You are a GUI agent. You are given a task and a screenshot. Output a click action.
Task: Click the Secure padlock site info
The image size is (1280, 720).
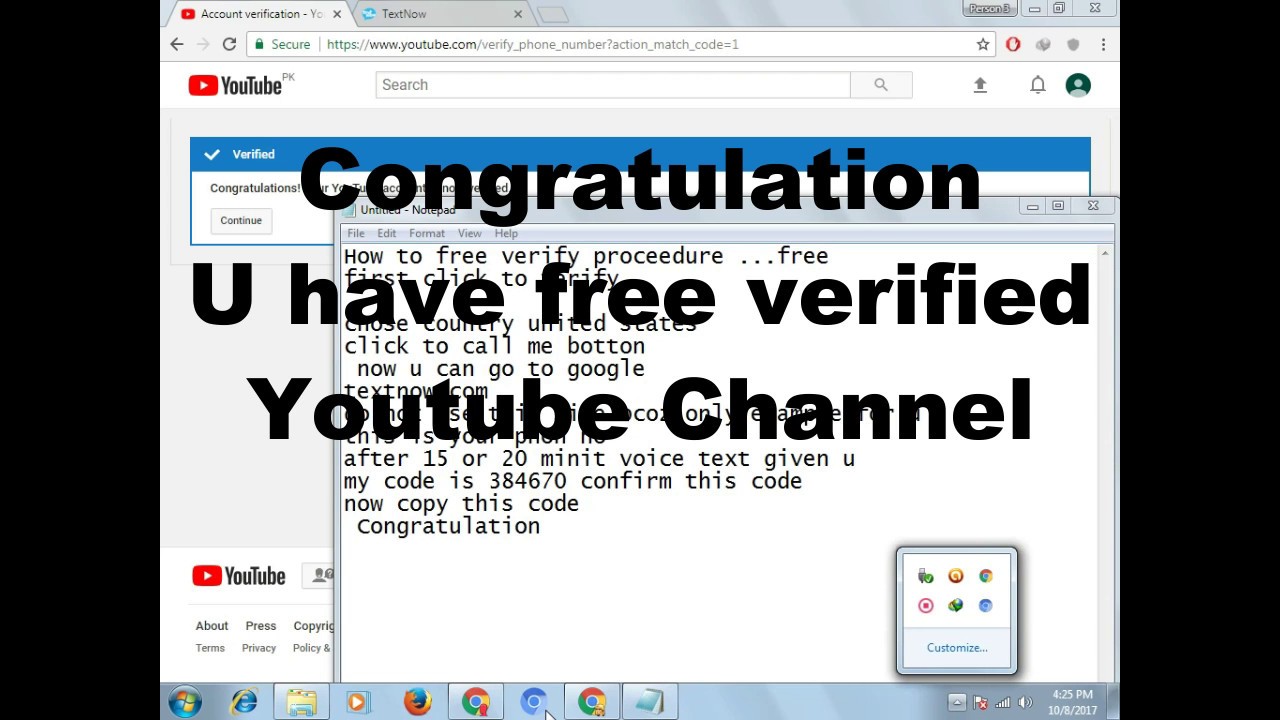click(x=280, y=44)
